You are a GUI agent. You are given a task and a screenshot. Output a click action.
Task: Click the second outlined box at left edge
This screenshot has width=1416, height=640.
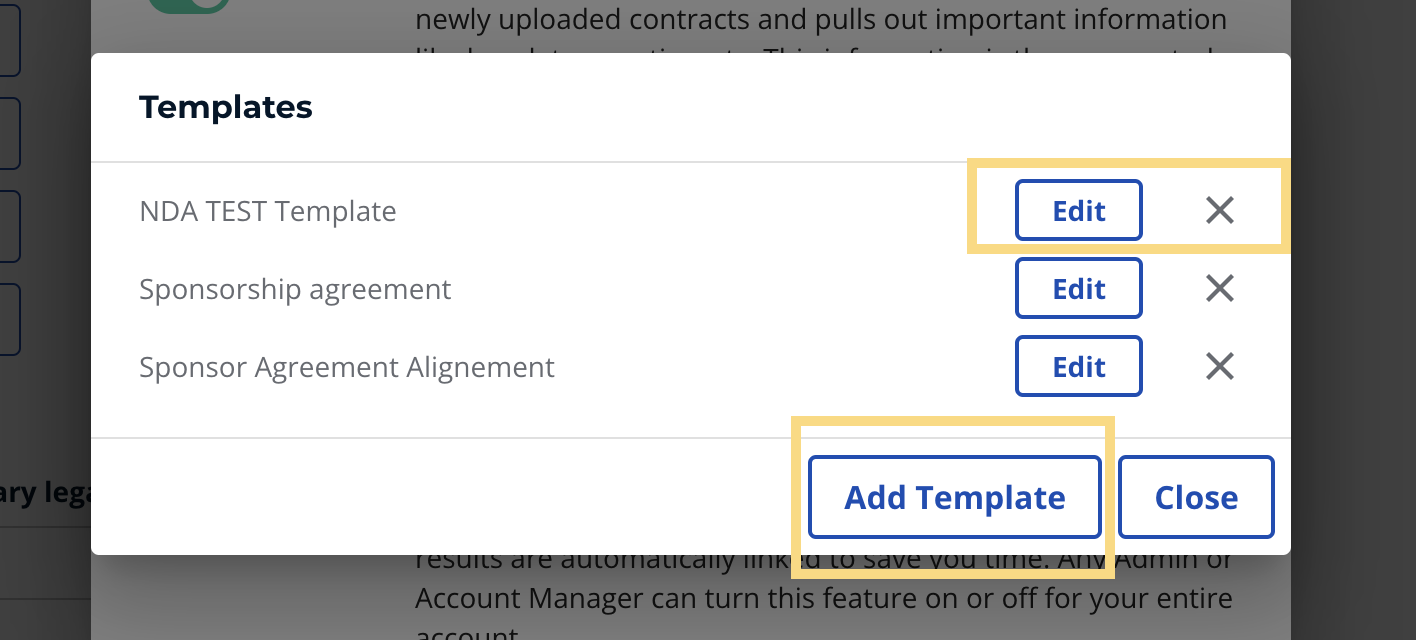click(x=9, y=133)
